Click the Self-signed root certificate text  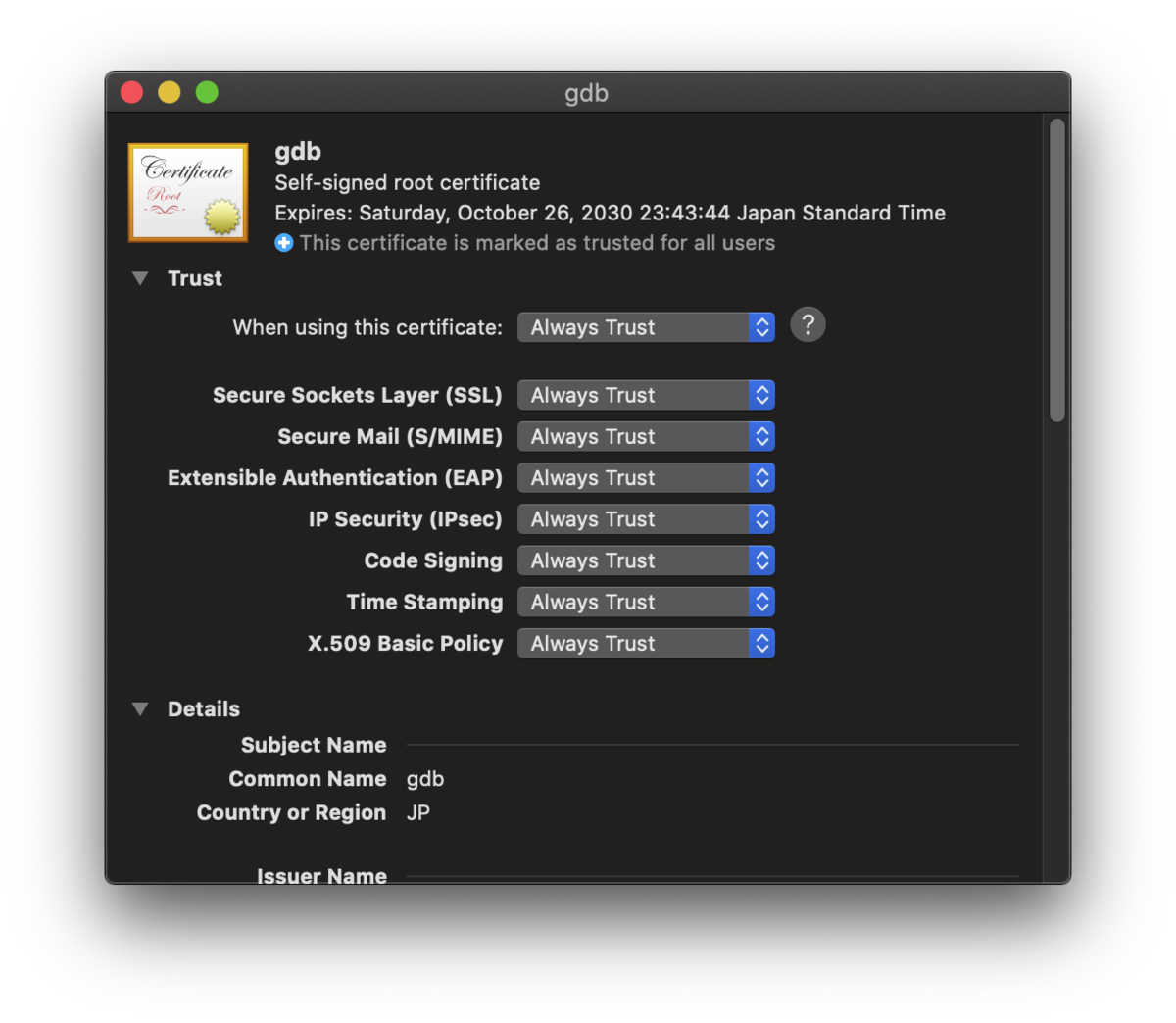(x=408, y=182)
